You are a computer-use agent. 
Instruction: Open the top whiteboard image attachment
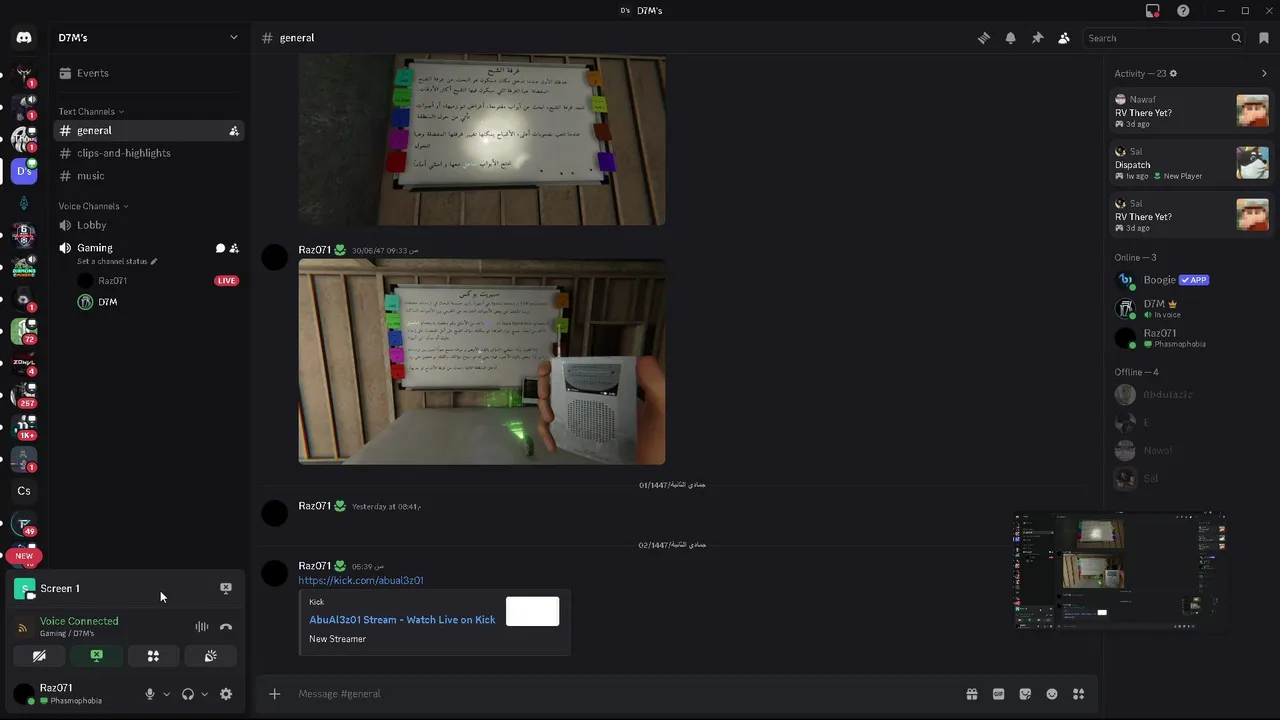pyautogui.click(x=481, y=140)
